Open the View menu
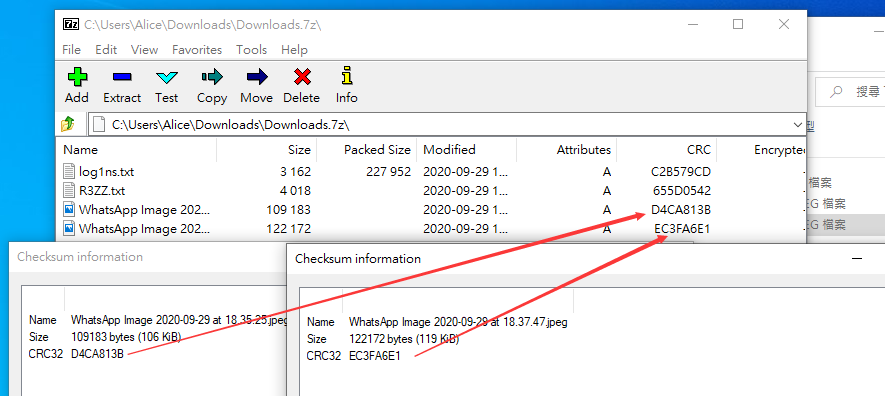Viewport: 885px width, 396px height. [144, 50]
